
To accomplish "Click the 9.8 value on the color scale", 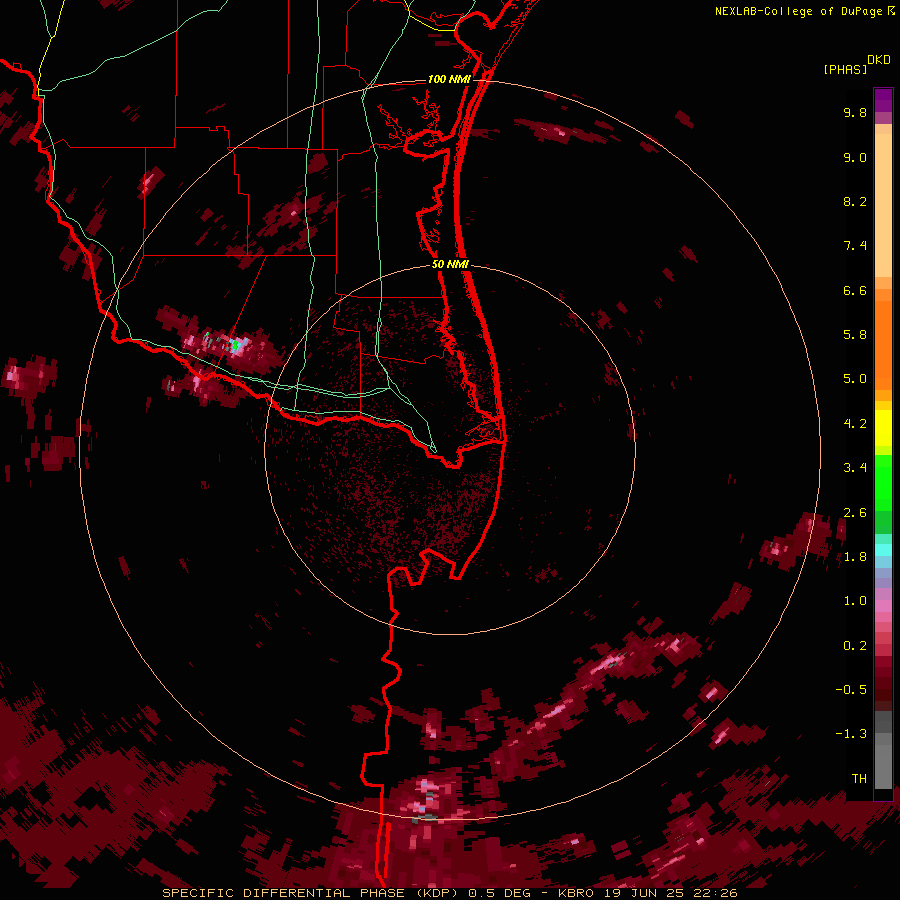I will [855, 112].
